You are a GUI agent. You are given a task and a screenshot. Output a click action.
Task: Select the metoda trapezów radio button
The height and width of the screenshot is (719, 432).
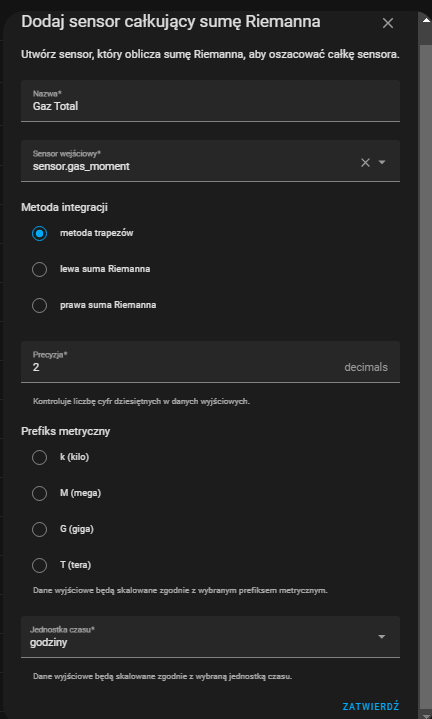coord(39,233)
